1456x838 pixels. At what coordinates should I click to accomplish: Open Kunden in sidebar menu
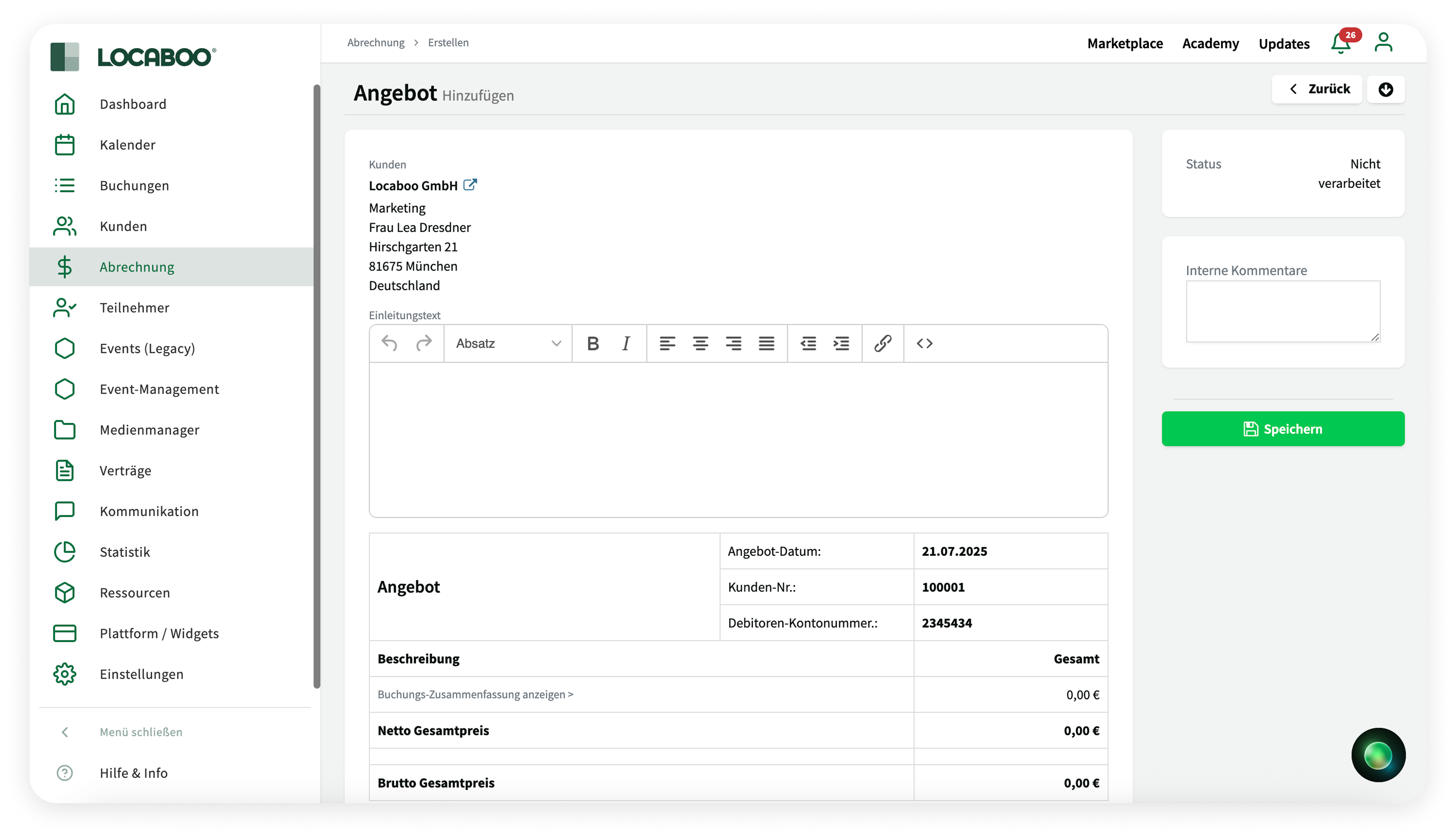point(123,226)
